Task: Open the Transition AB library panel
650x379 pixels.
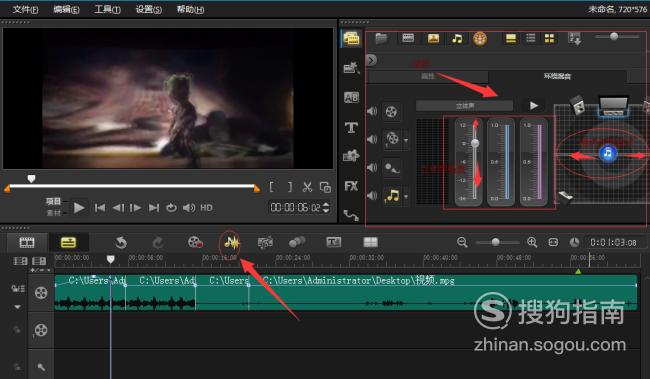Action: (x=351, y=97)
